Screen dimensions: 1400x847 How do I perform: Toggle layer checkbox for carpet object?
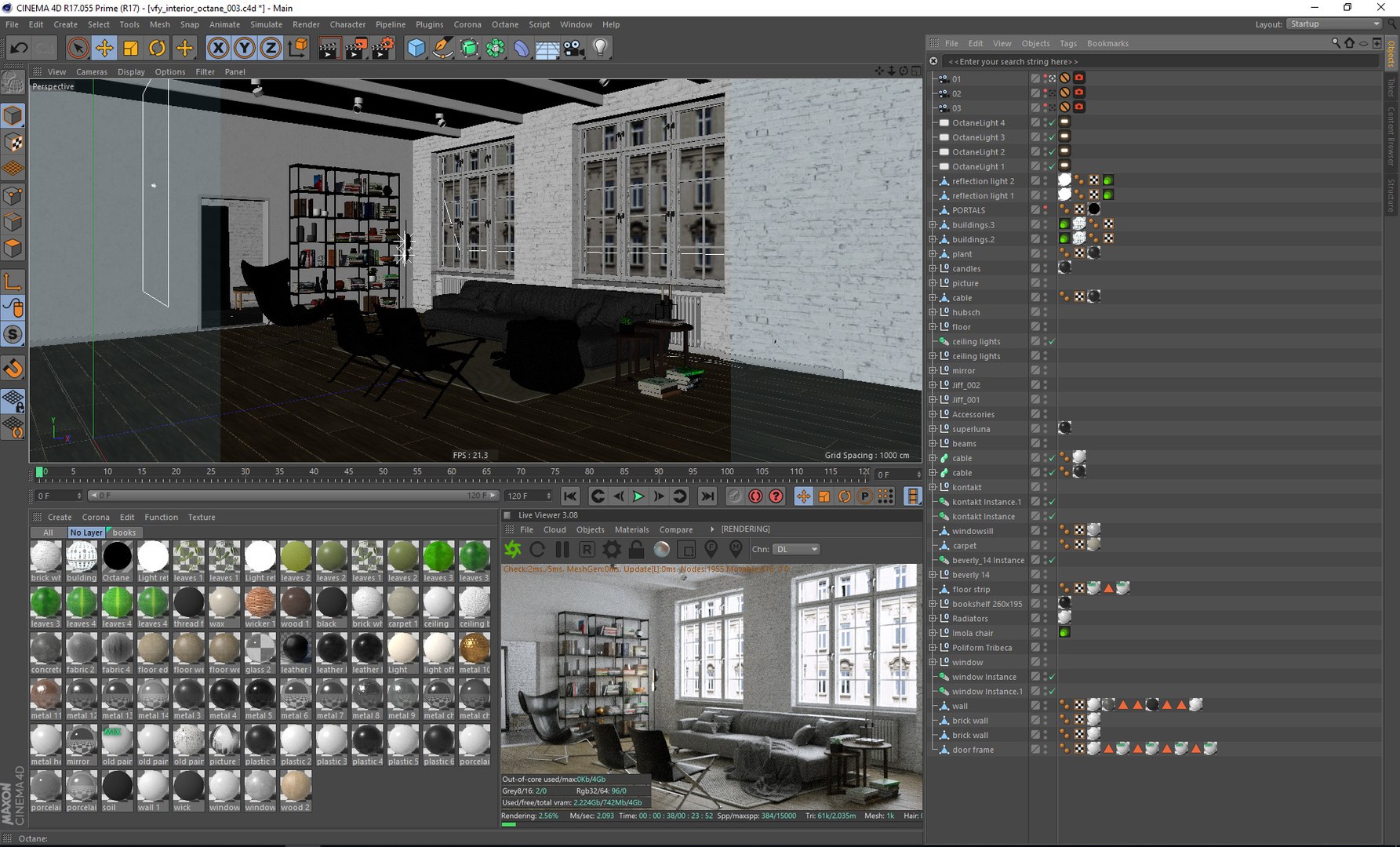click(x=1035, y=546)
